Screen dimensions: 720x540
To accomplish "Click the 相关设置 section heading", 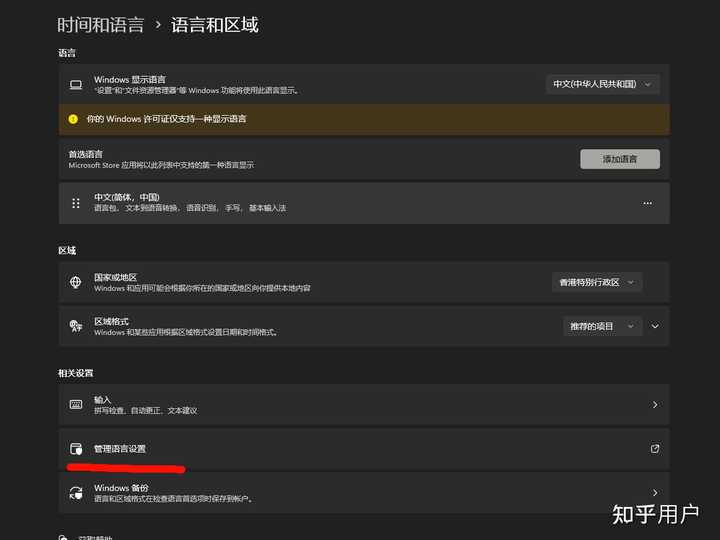I will point(76,373).
